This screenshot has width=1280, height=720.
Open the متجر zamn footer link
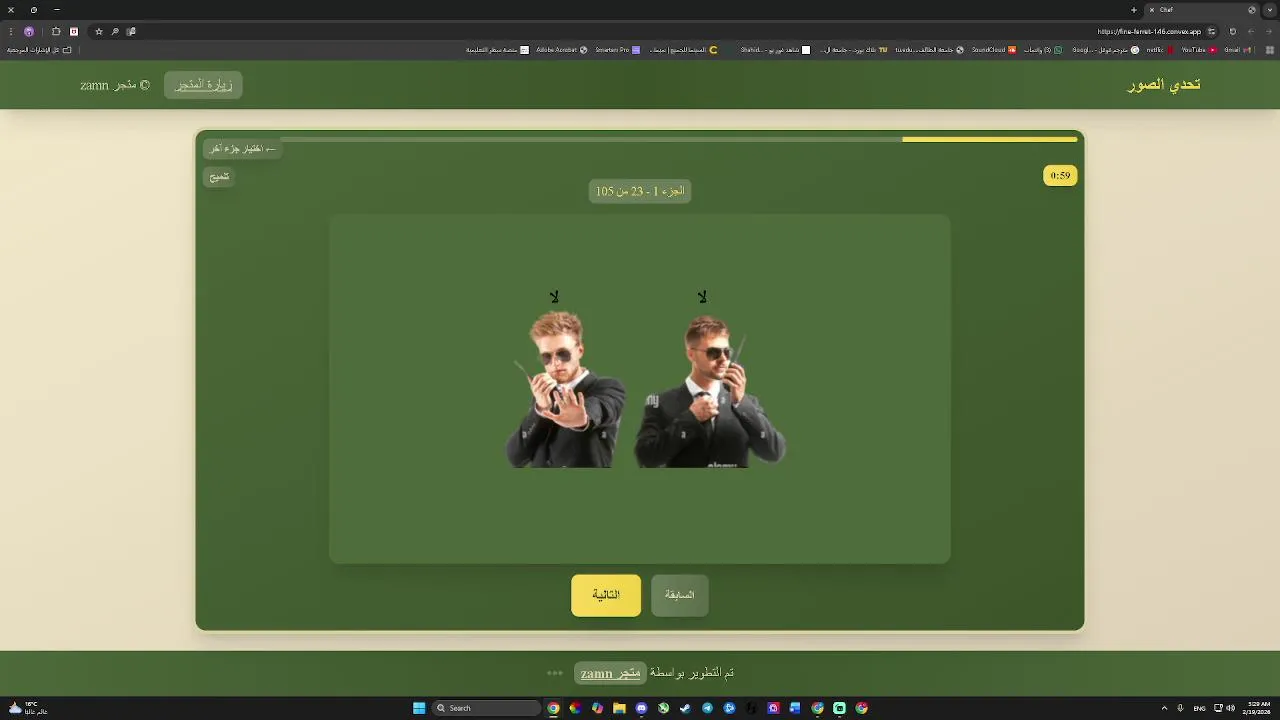click(x=610, y=673)
